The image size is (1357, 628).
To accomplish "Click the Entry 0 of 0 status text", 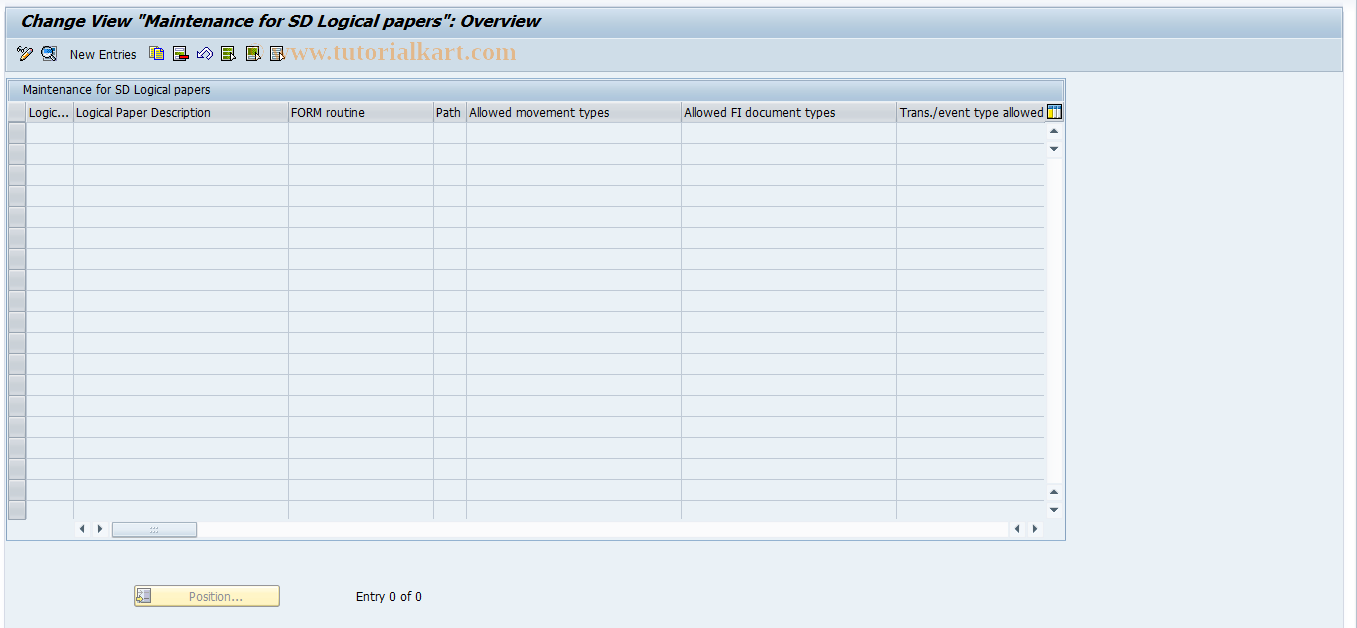I will click(x=389, y=597).
